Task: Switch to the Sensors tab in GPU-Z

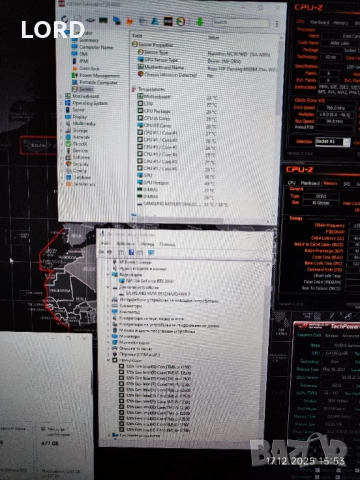Action: pyautogui.click(x=331, y=335)
